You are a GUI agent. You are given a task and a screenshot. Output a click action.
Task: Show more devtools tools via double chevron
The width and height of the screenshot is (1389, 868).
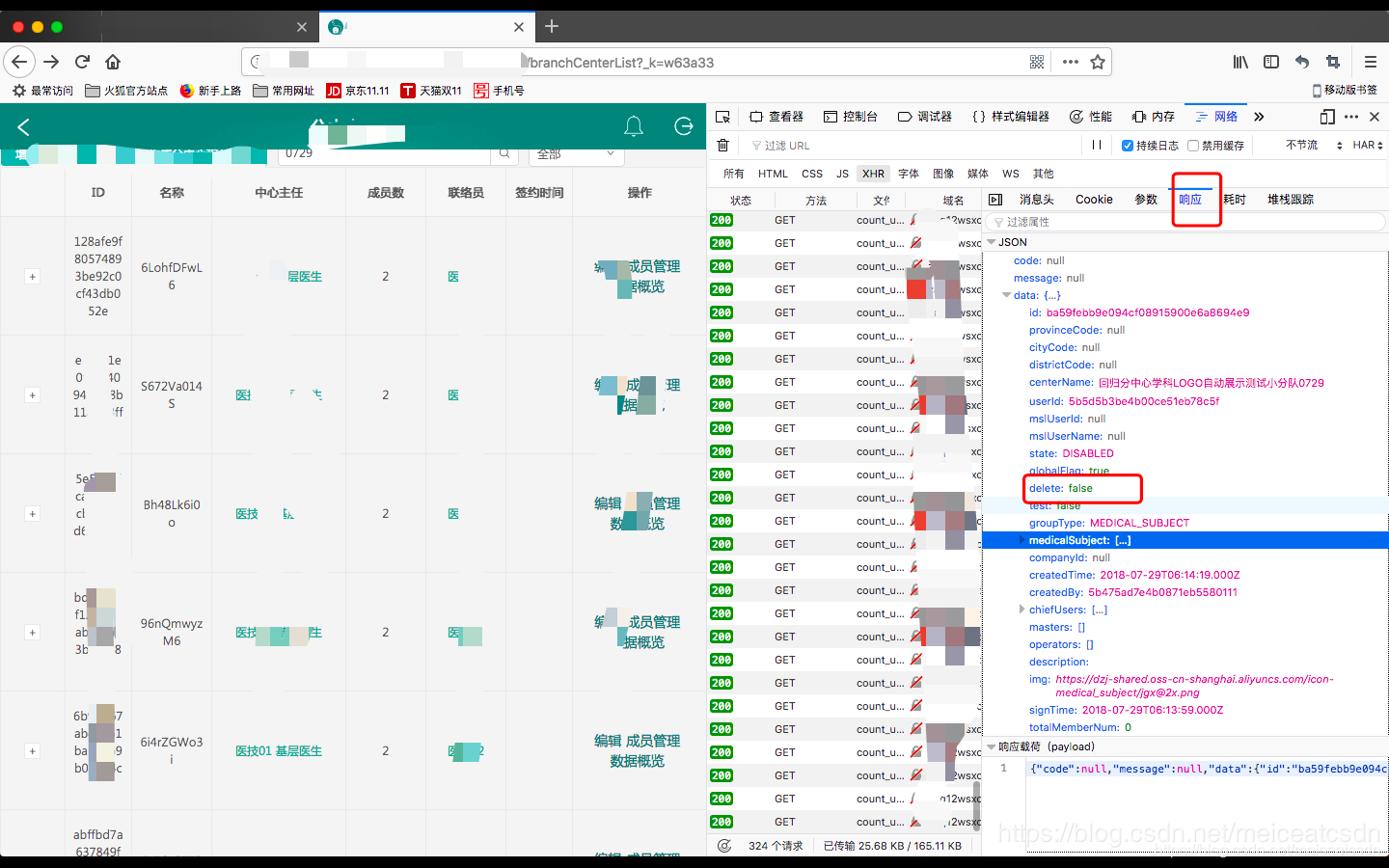(1259, 117)
